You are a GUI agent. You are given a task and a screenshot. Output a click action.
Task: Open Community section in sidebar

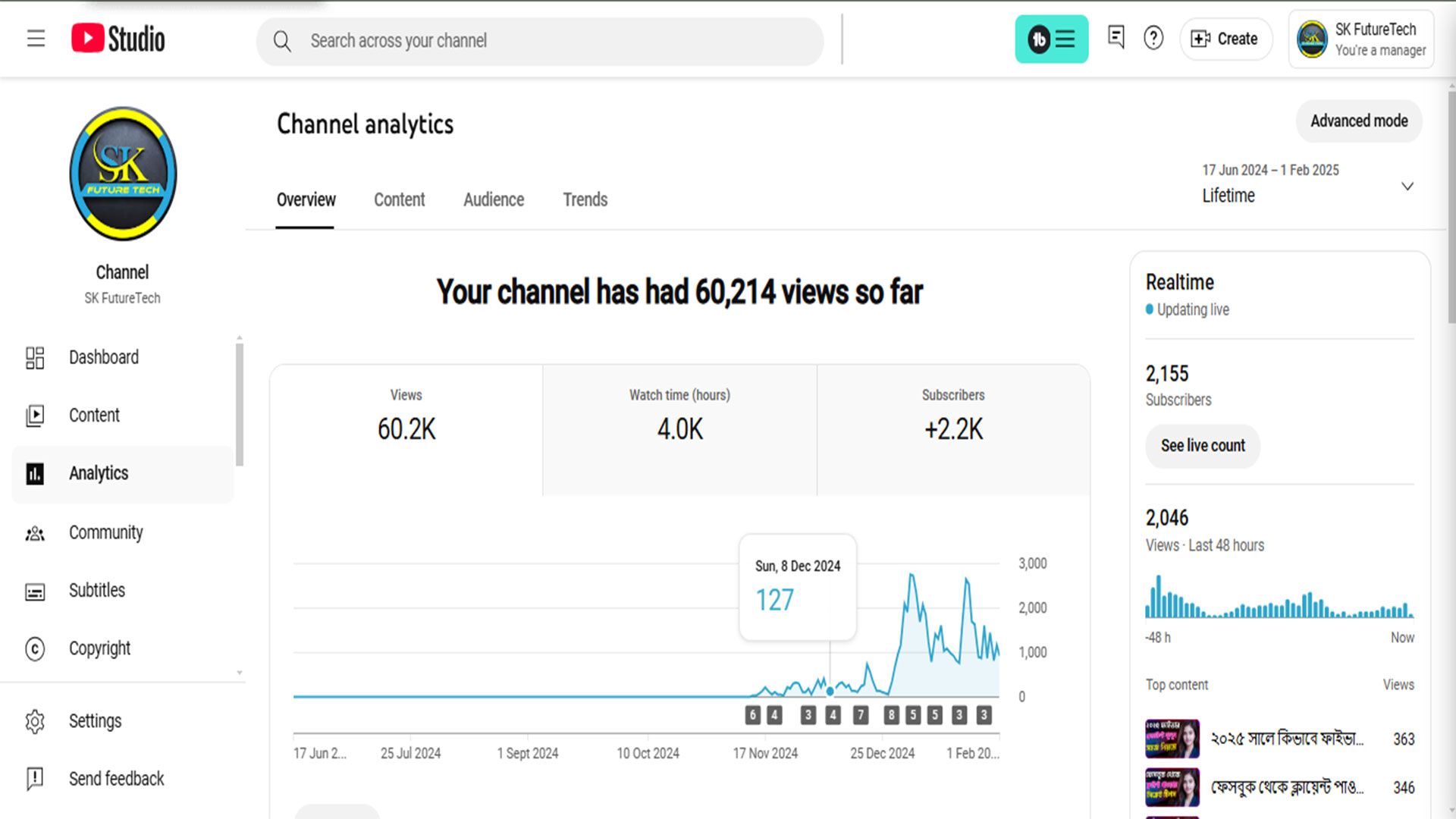(105, 532)
